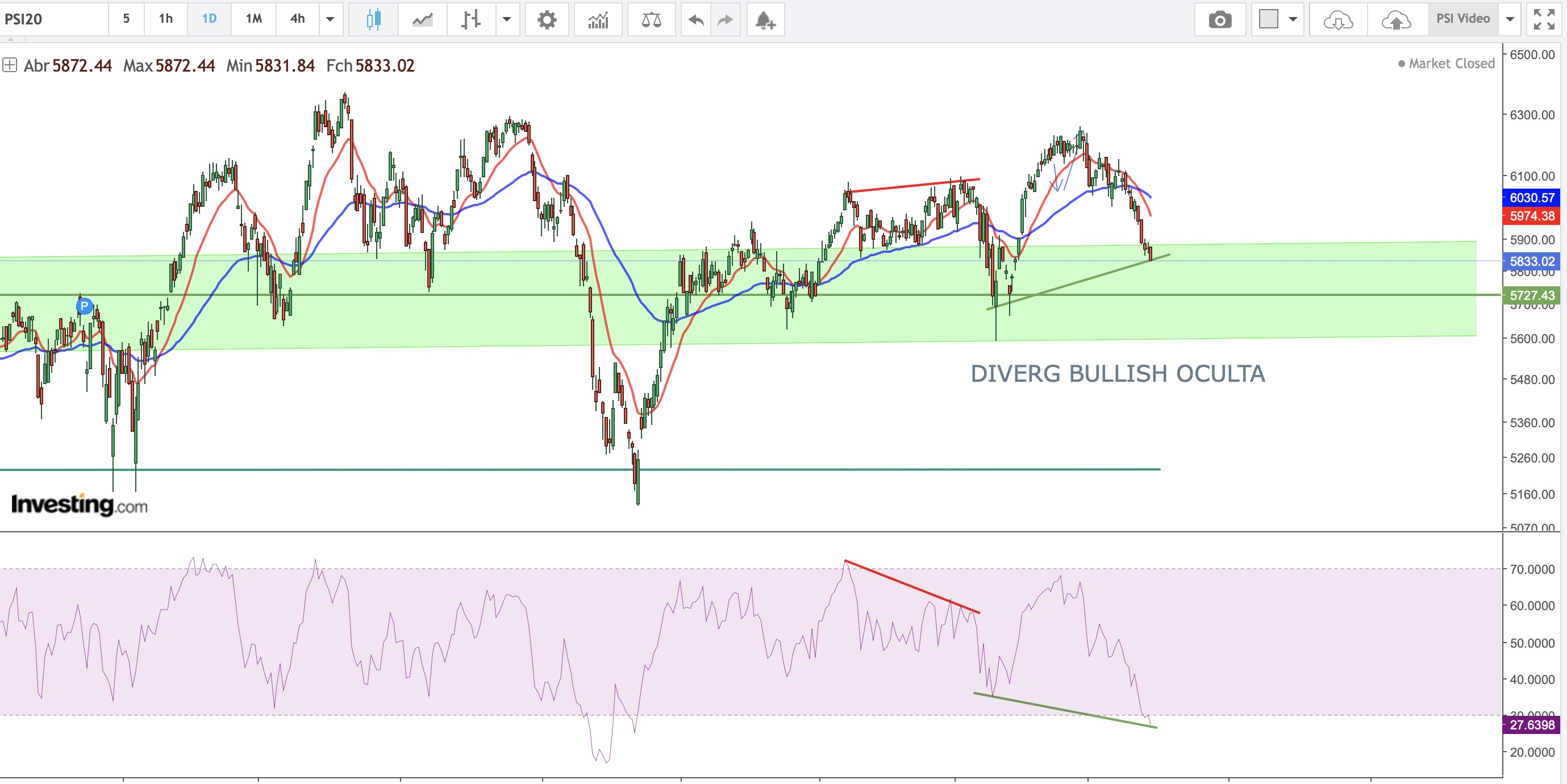Select 4h timeframe

click(x=298, y=19)
